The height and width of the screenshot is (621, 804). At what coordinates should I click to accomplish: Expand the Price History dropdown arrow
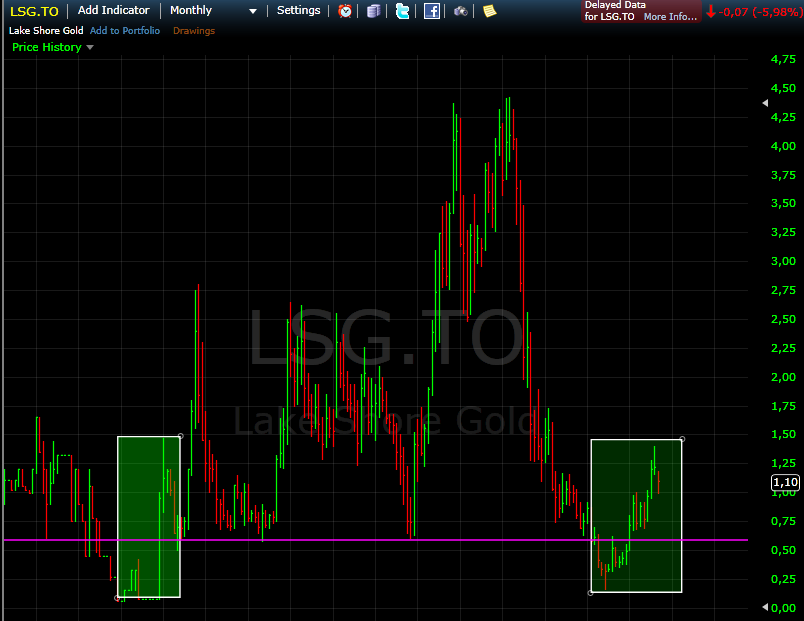[90, 47]
